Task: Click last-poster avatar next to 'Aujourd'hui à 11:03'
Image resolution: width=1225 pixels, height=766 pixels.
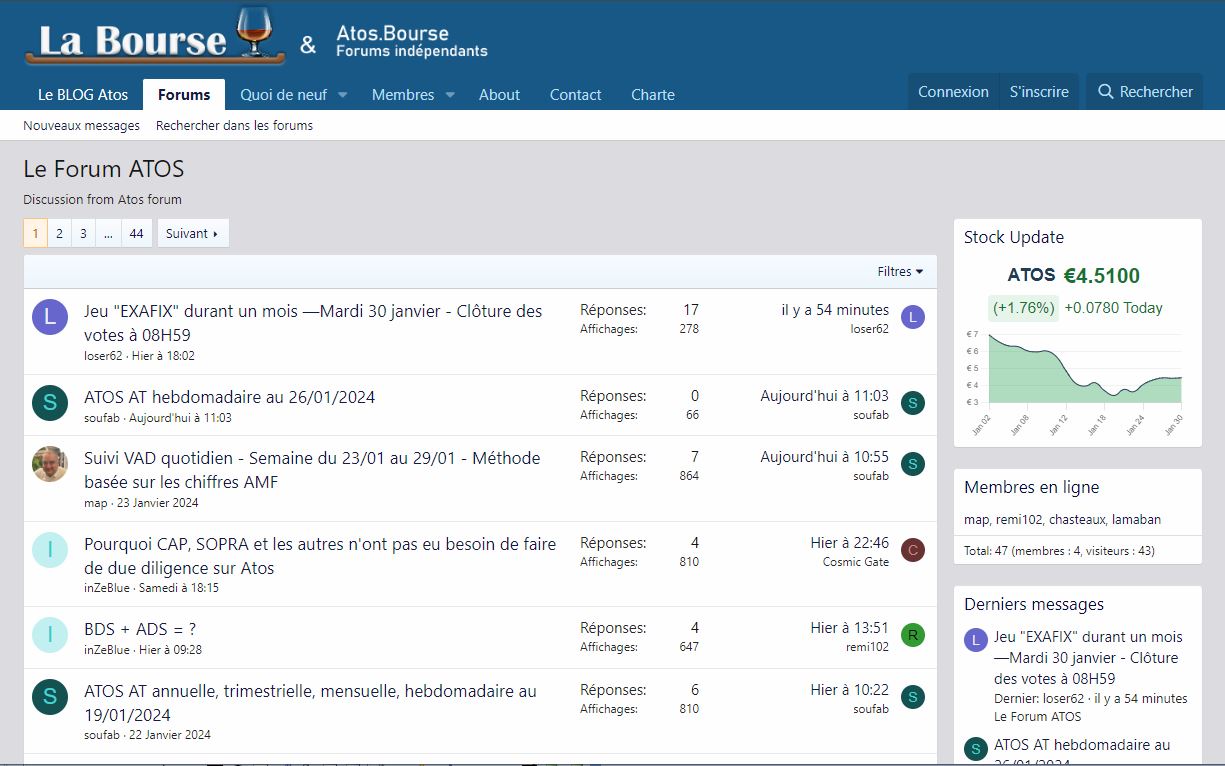Action: pyautogui.click(x=913, y=403)
